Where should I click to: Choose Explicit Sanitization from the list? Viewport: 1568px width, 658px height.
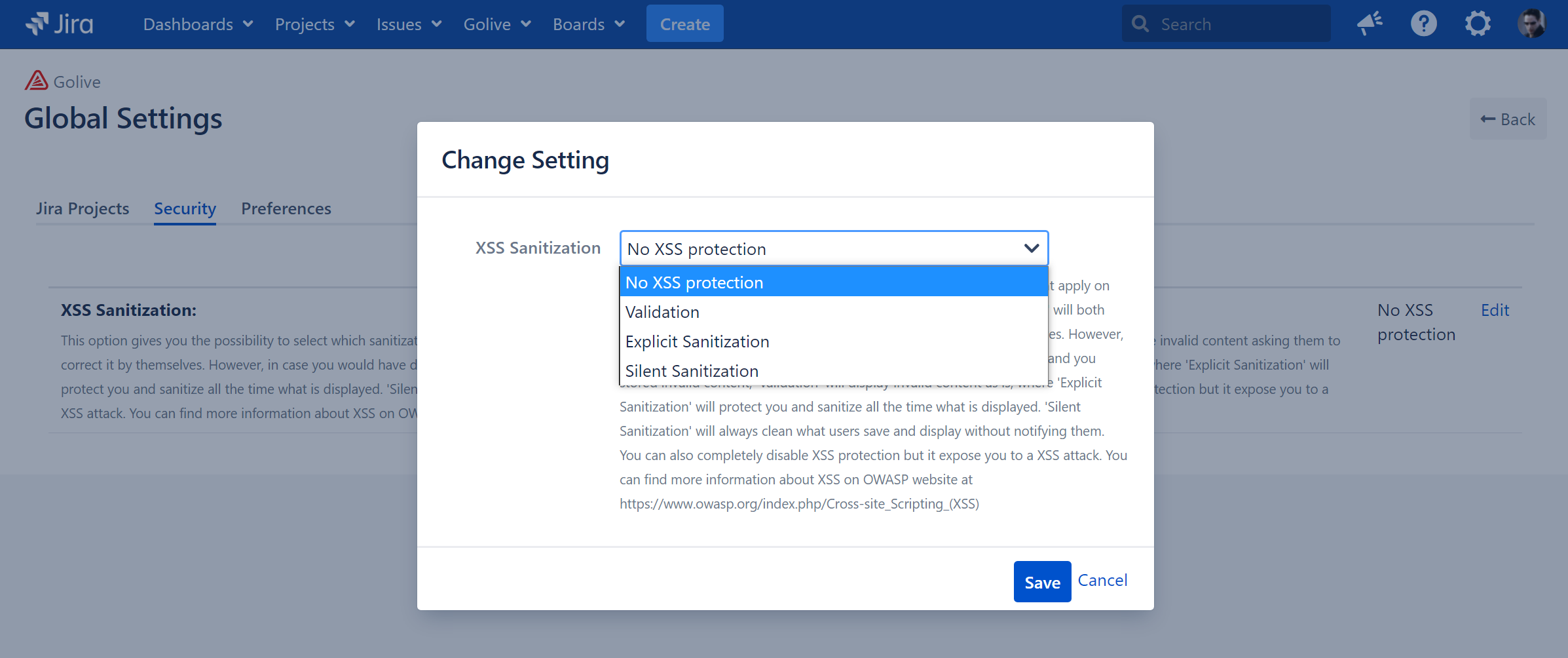pyautogui.click(x=697, y=341)
